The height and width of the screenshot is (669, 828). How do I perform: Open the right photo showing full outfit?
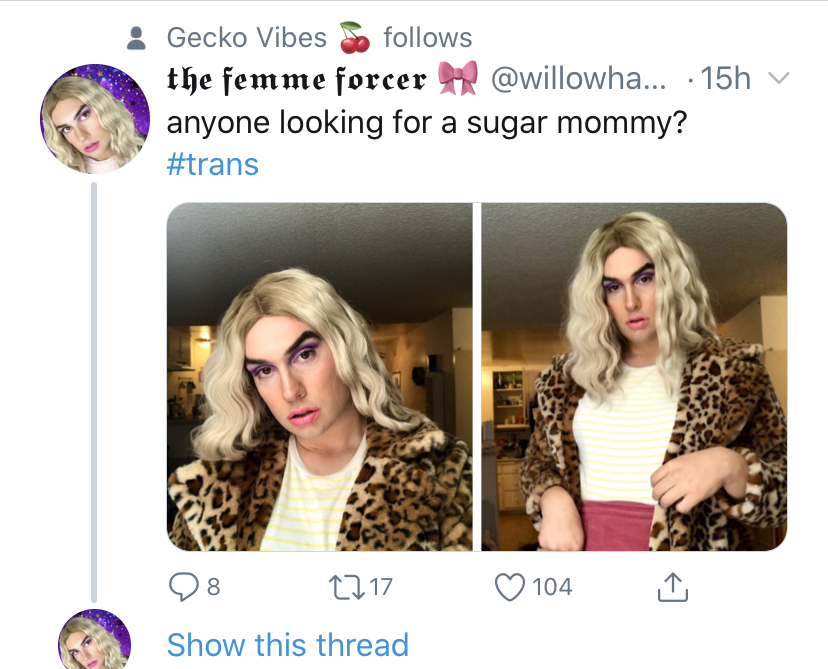634,377
